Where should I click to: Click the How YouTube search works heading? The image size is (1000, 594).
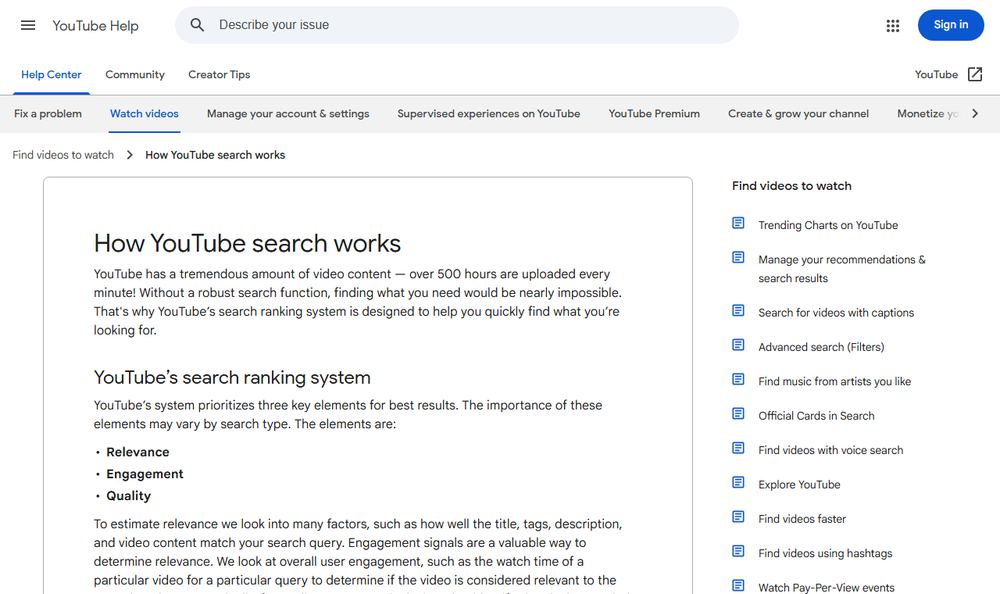[247, 244]
